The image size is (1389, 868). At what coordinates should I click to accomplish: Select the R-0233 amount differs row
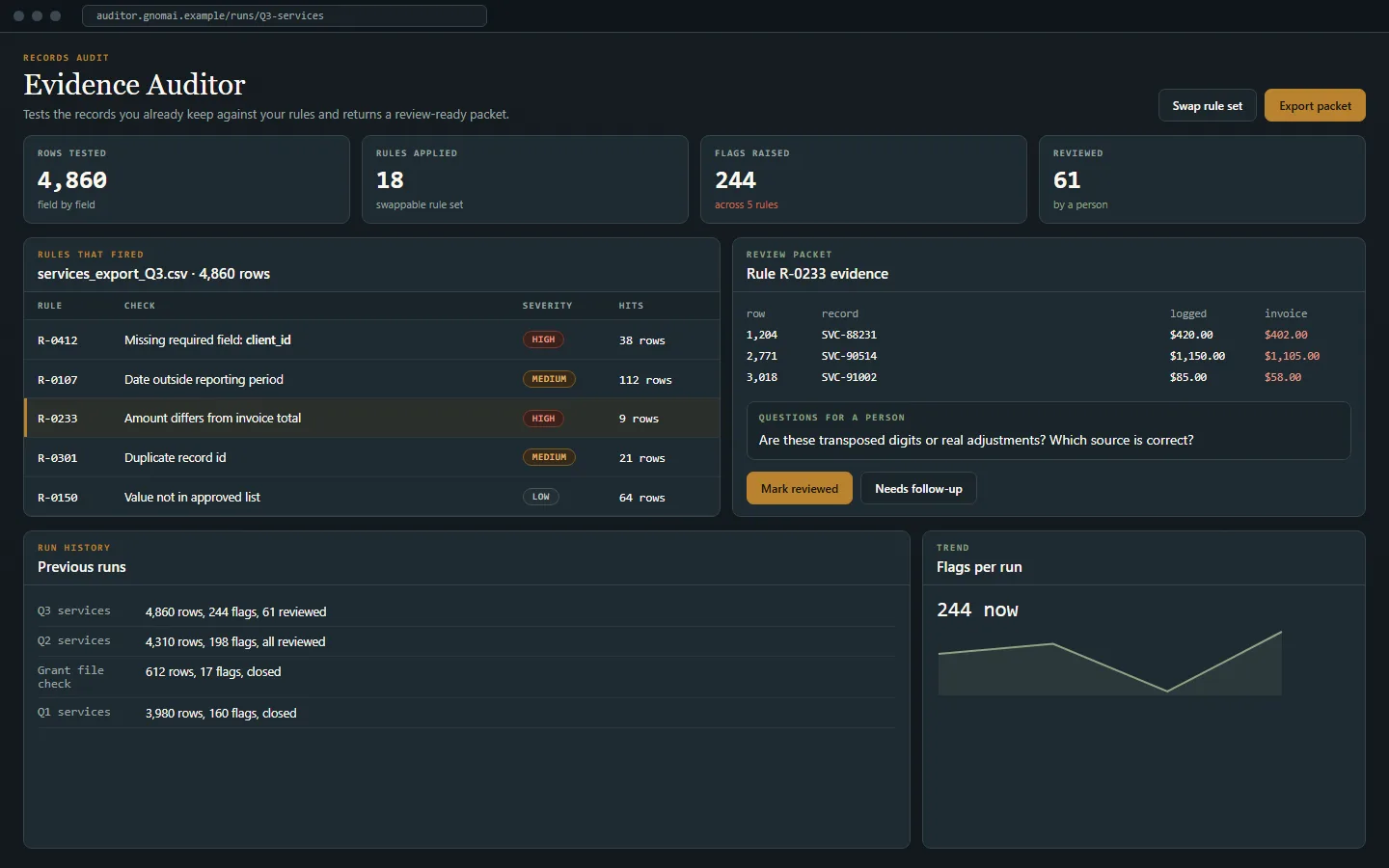click(372, 418)
